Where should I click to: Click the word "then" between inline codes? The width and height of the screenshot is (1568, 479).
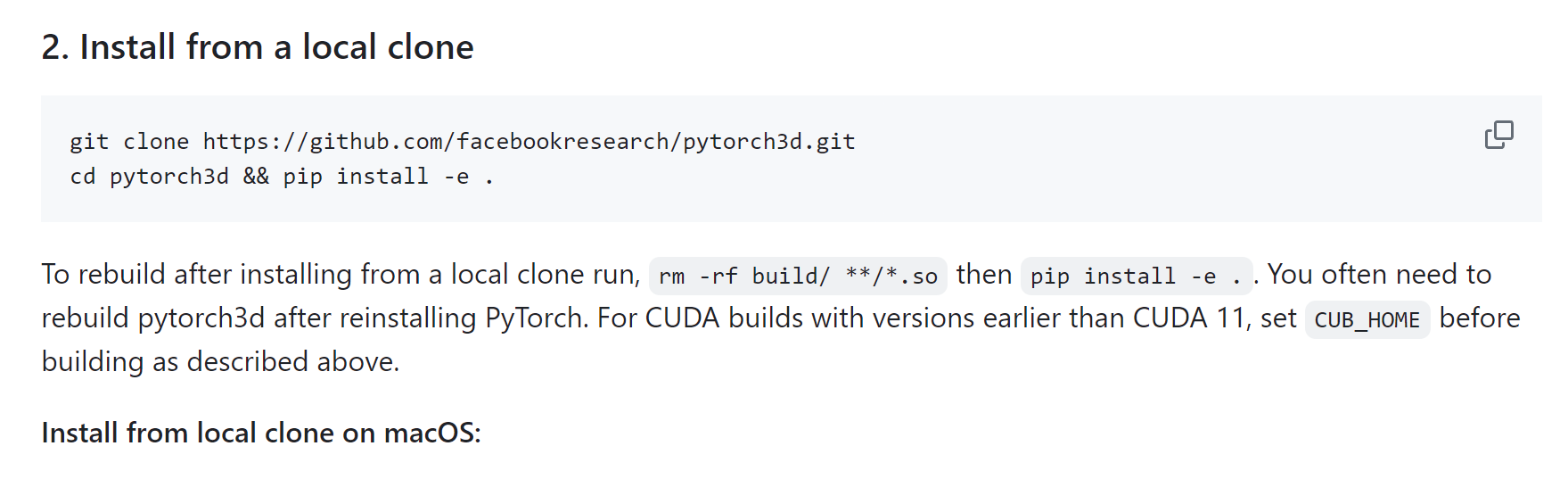click(x=984, y=275)
